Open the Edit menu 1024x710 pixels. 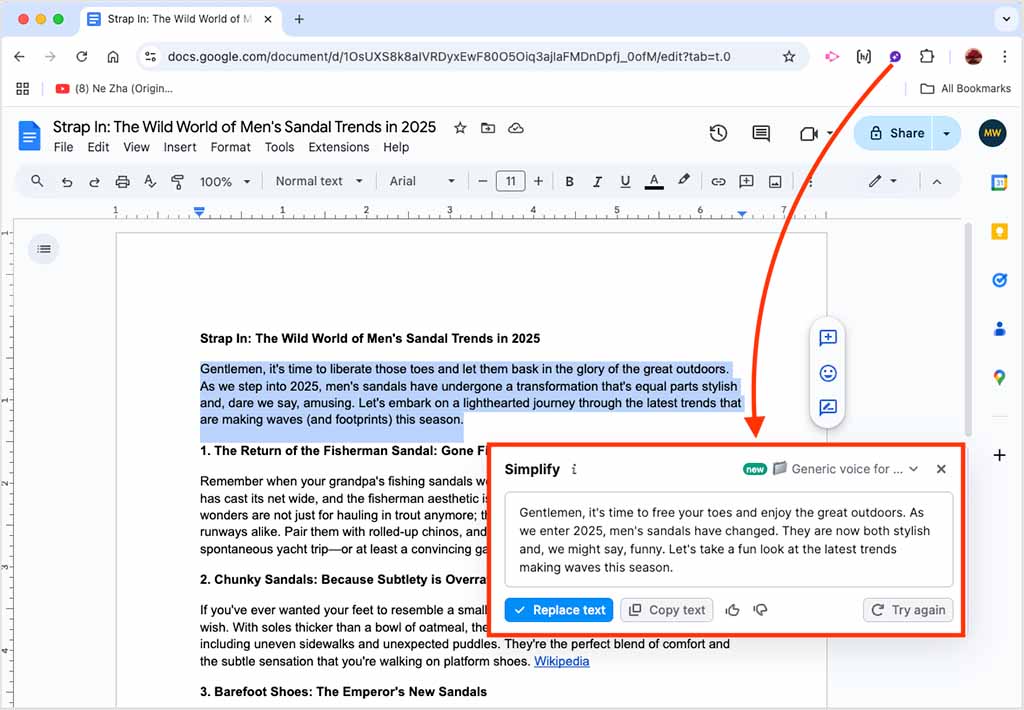click(x=98, y=147)
